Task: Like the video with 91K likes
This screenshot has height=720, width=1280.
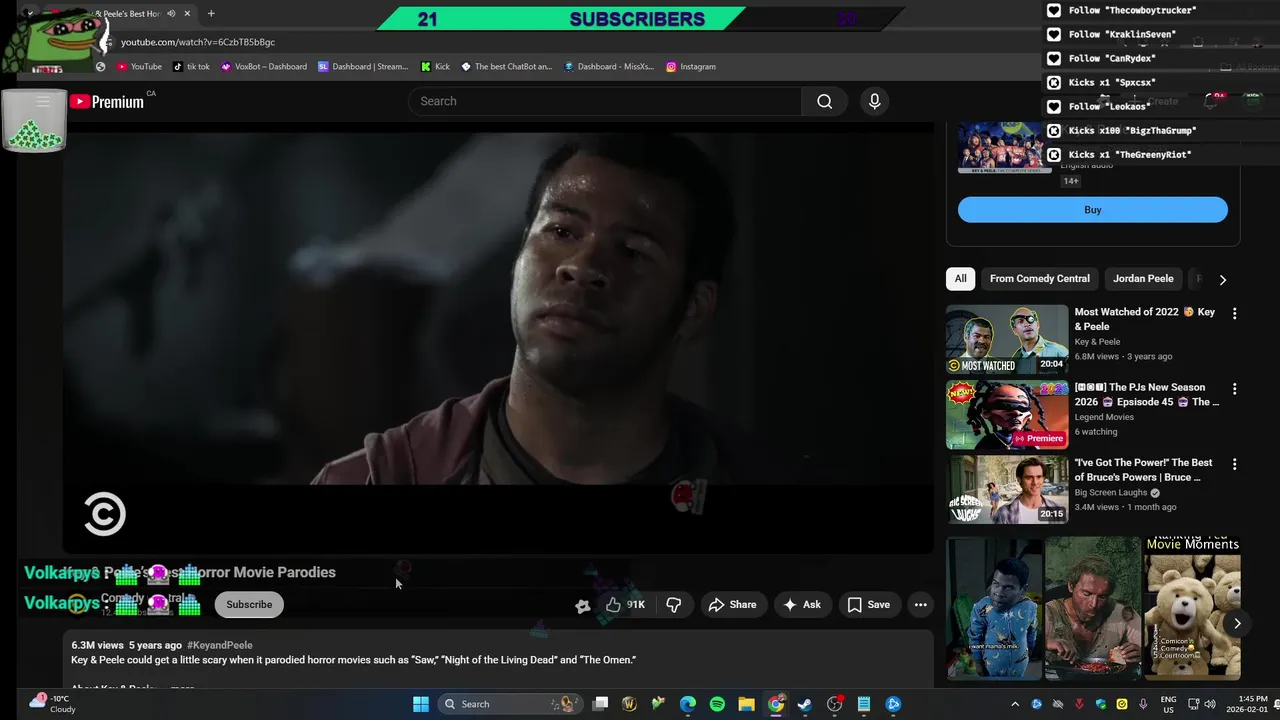Action: [625, 604]
